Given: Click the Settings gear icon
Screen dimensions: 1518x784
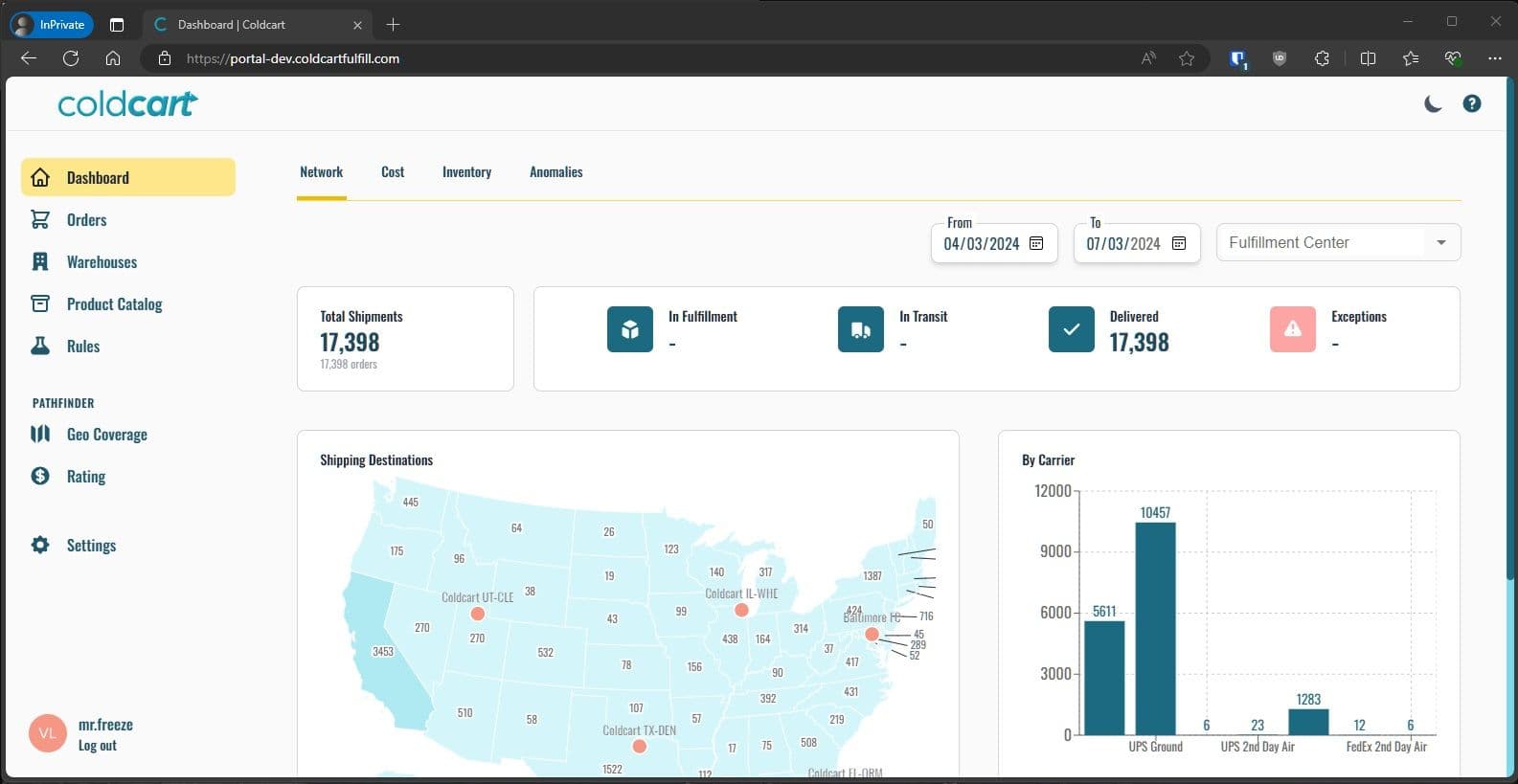Looking at the screenshot, I should click(x=40, y=545).
